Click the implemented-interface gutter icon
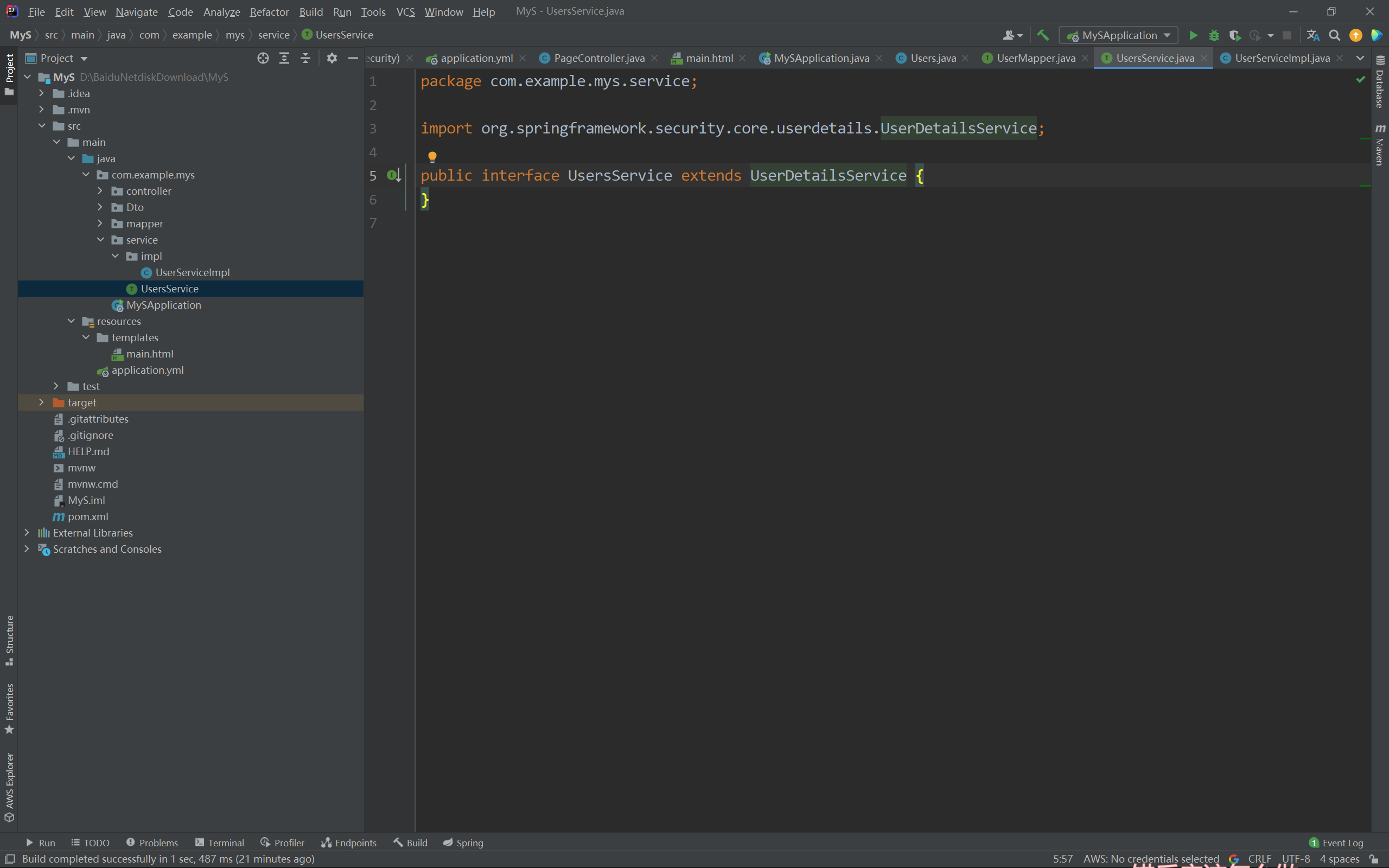Image resolution: width=1389 pixels, height=868 pixels. tap(393, 175)
